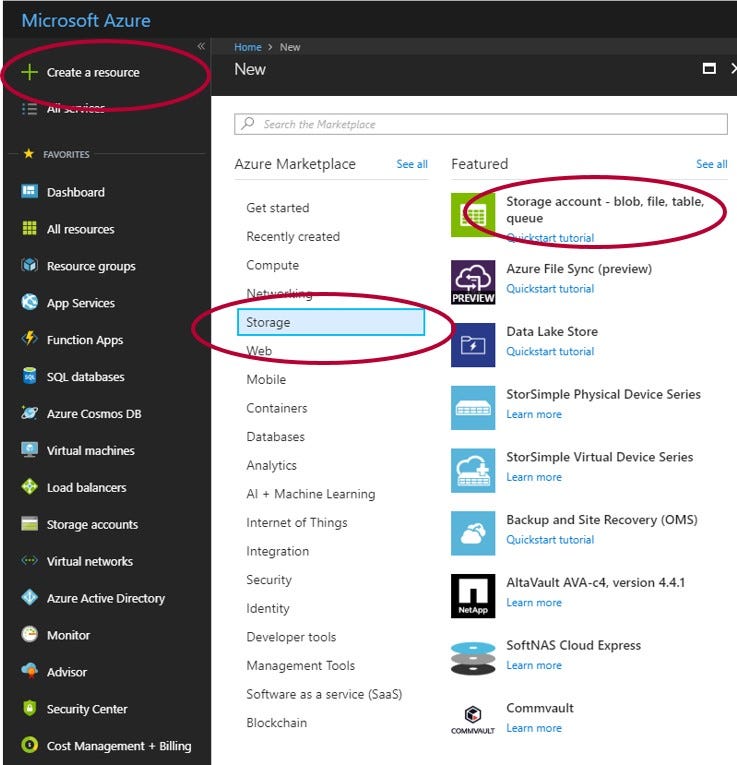Click the NetApp AltaVault icon
The width and height of the screenshot is (737, 765).
(x=473, y=596)
